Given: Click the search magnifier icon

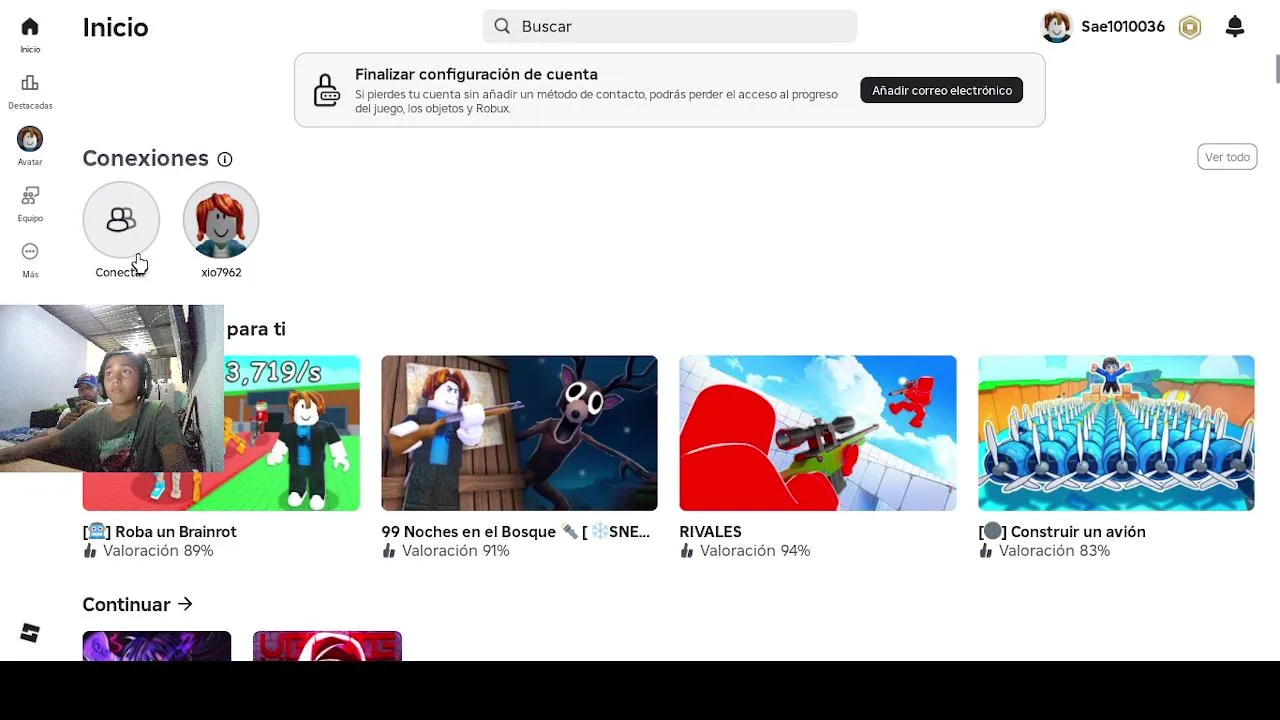Looking at the screenshot, I should click(502, 26).
